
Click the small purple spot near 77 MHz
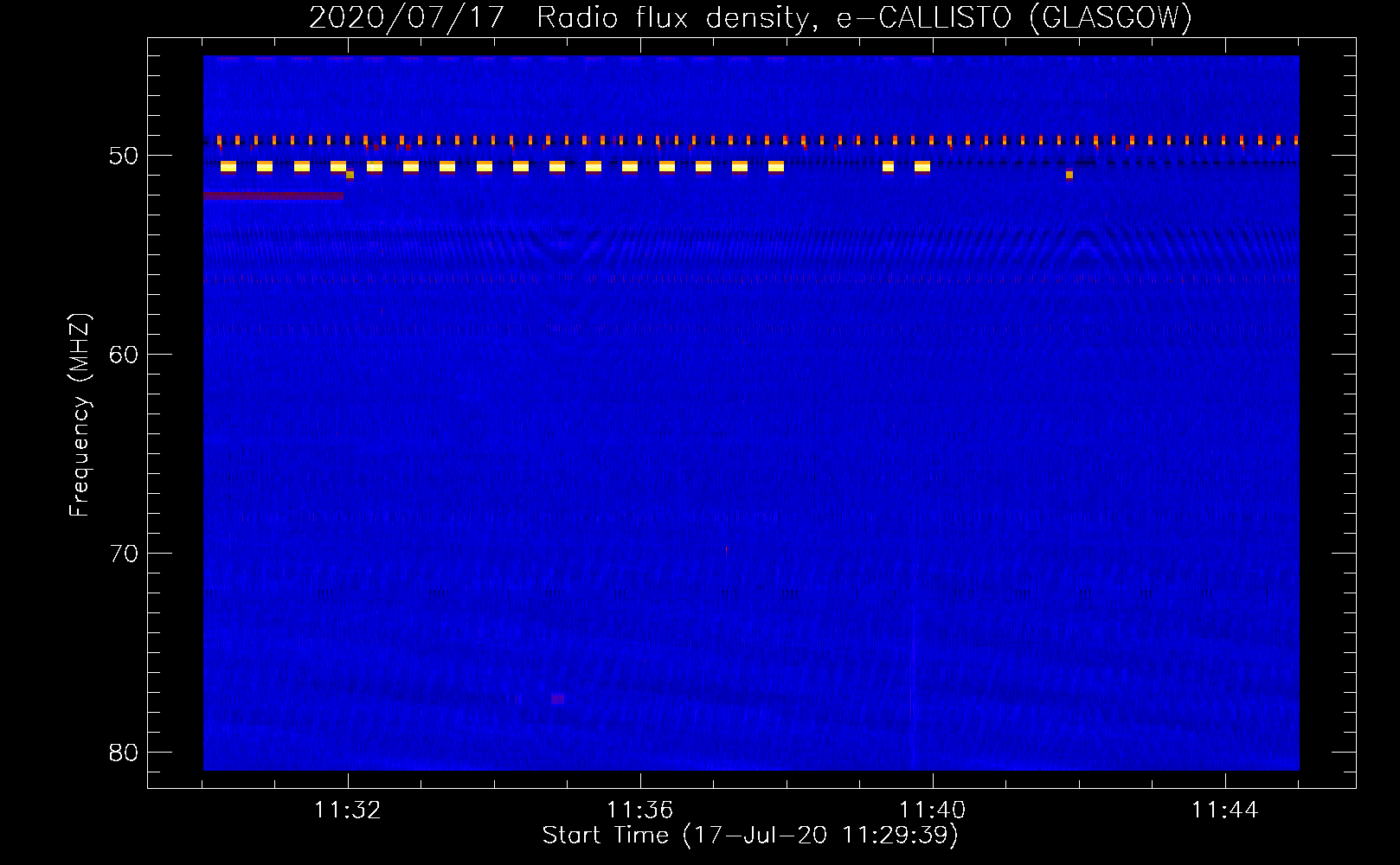pyautogui.click(x=557, y=698)
